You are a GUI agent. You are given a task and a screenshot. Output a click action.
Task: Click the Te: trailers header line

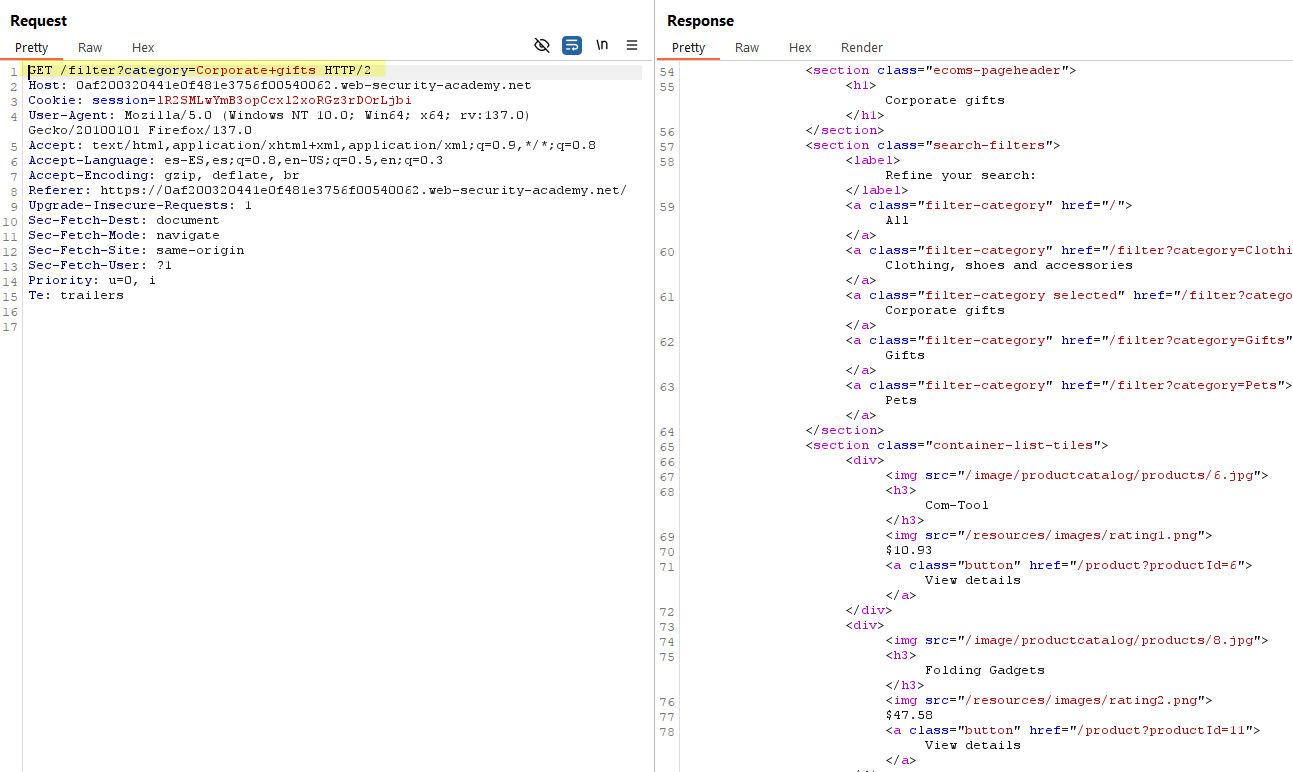pyautogui.click(x=76, y=296)
